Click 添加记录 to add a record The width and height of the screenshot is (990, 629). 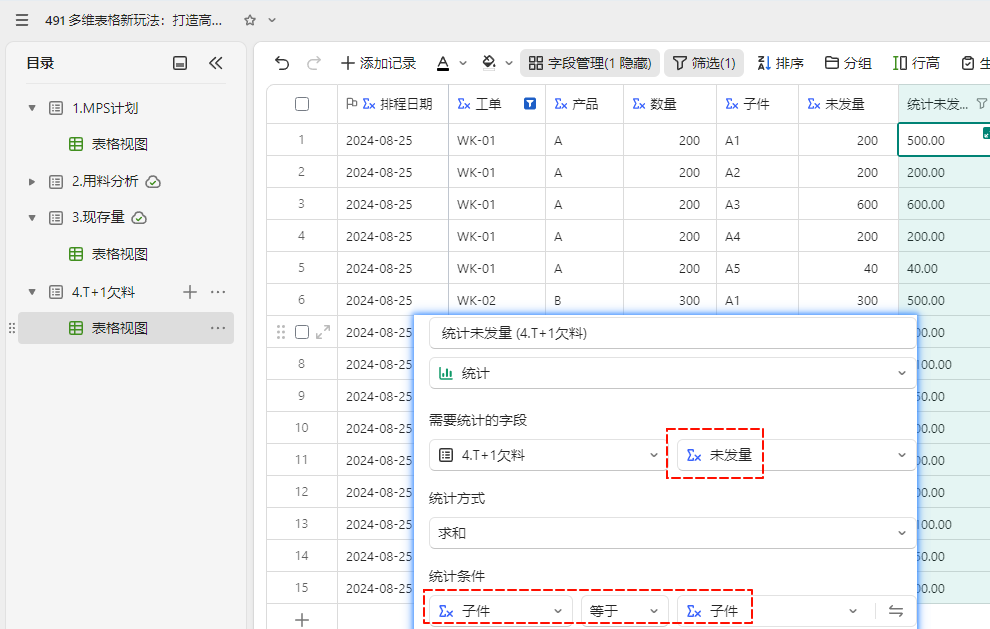379,63
